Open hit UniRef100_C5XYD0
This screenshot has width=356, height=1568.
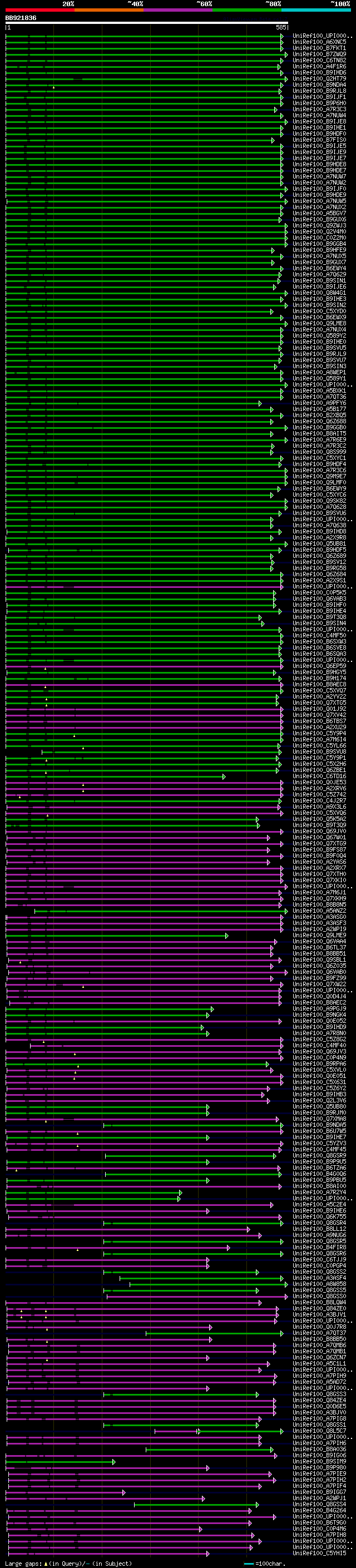tap(319, 311)
